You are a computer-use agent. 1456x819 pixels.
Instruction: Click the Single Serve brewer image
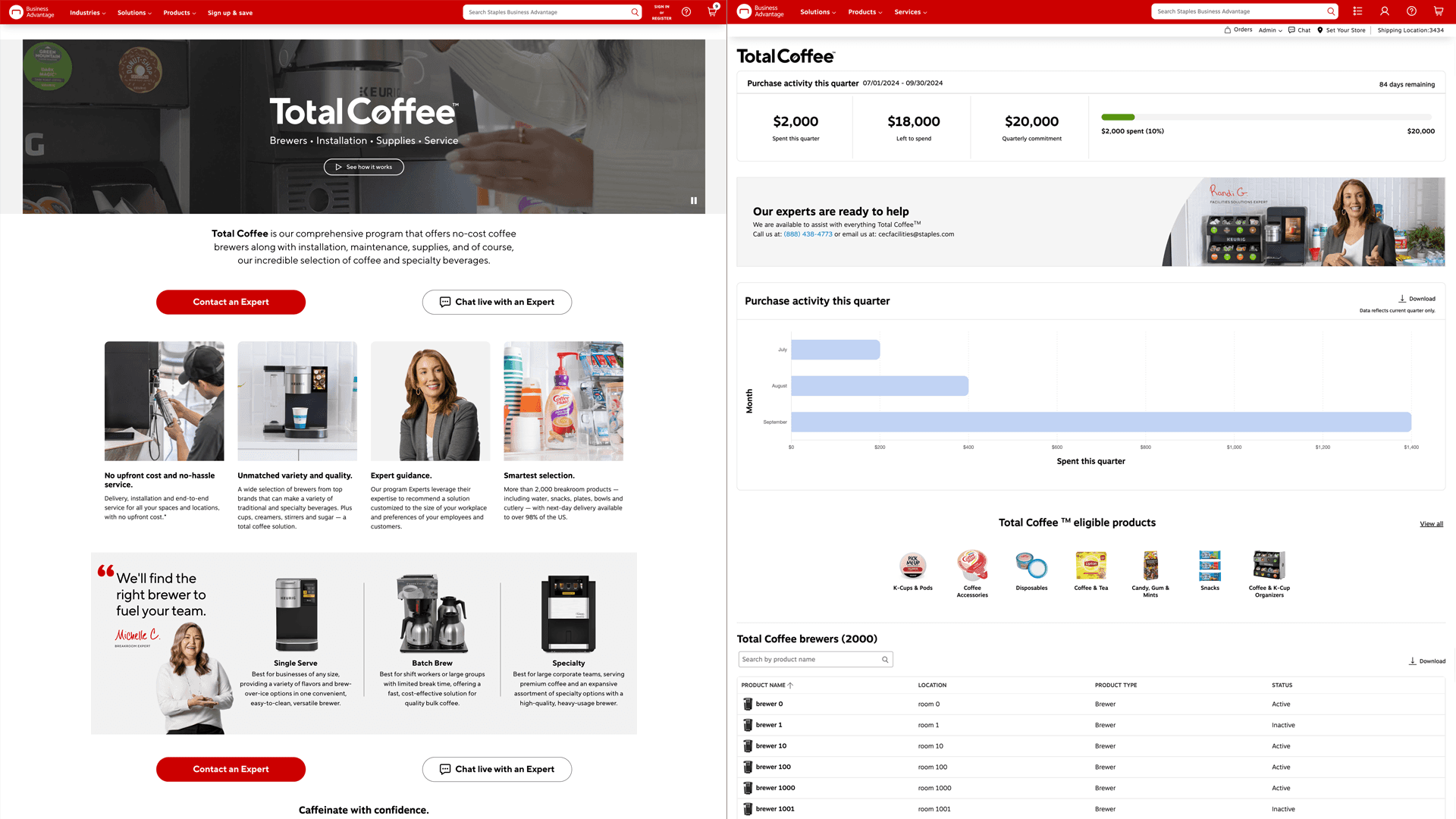(x=296, y=614)
